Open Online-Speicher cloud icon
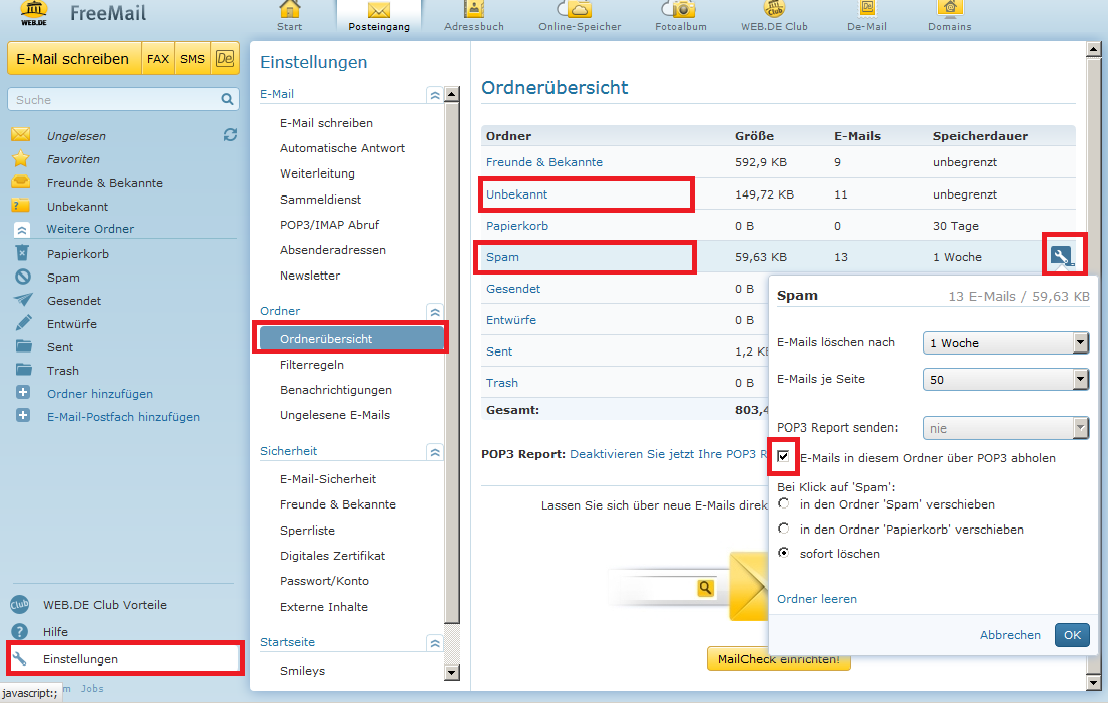The height and width of the screenshot is (704, 1108). (578, 10)
